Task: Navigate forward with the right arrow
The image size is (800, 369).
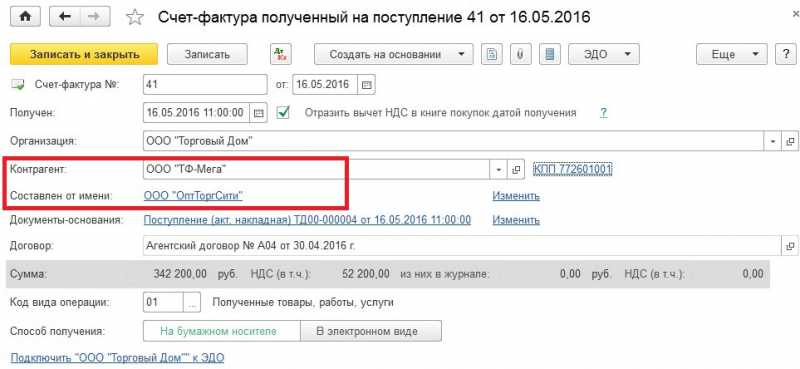Action: pyautogui.click(x=93, y=16)
